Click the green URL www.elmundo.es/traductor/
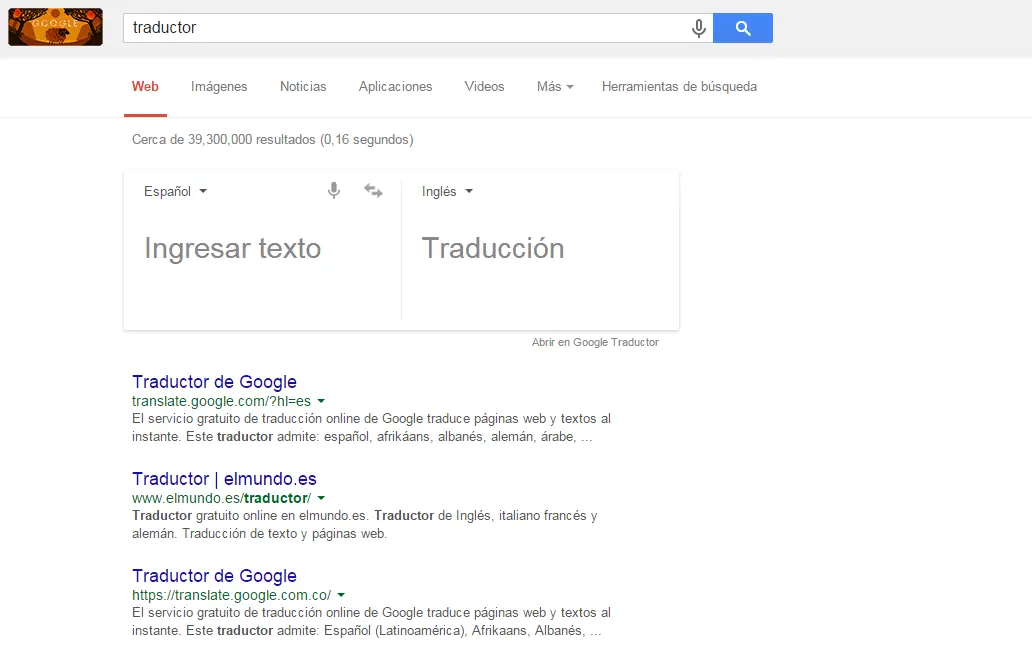Viewport: 1032px width, 667px height. pos(221,498)
